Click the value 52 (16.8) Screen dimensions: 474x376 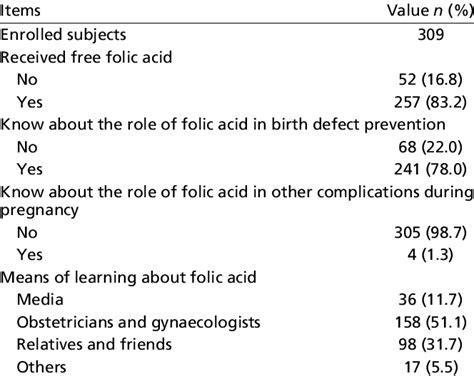(430, 80)
